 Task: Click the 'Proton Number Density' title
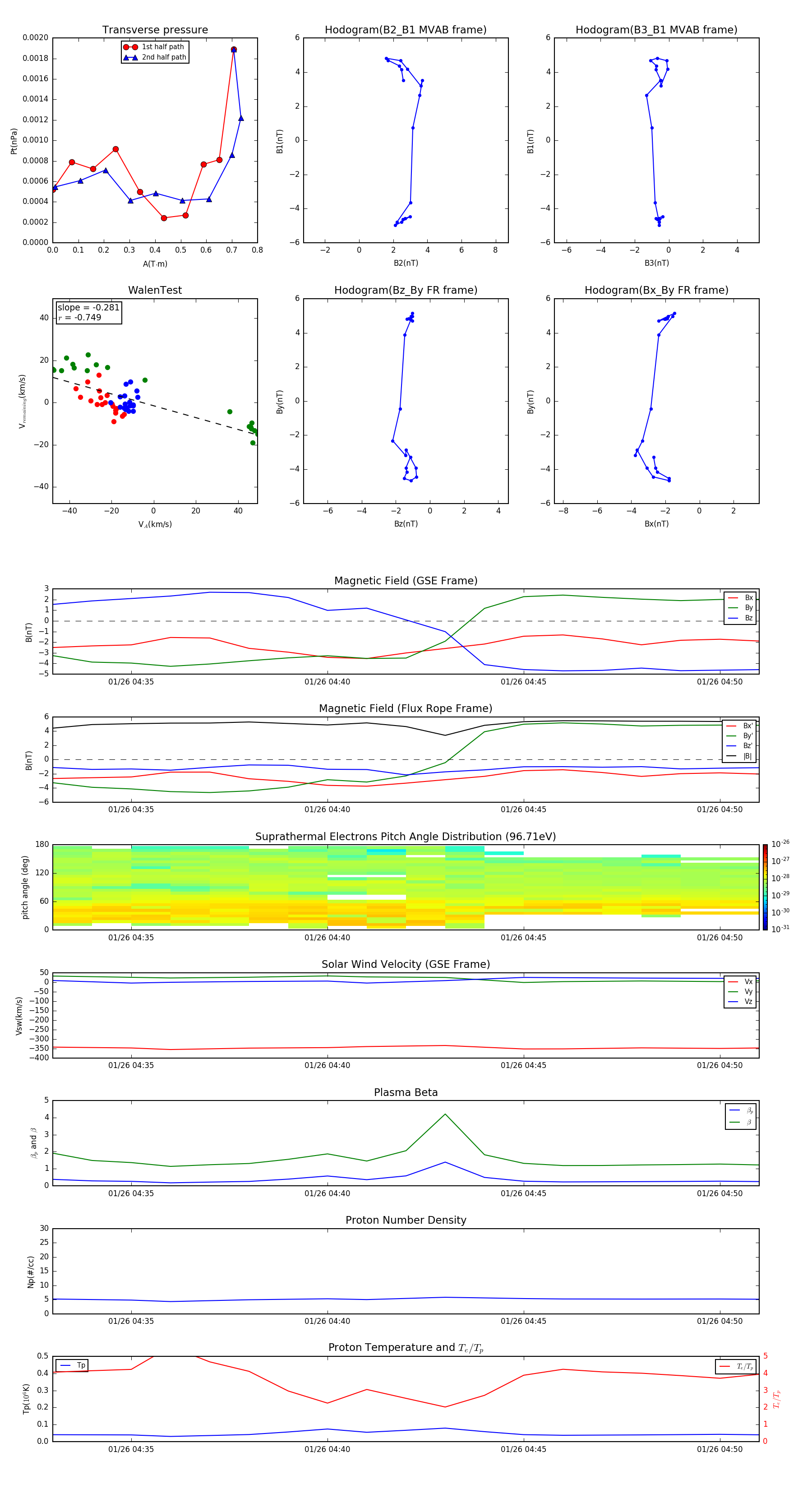click(406, 1220)
